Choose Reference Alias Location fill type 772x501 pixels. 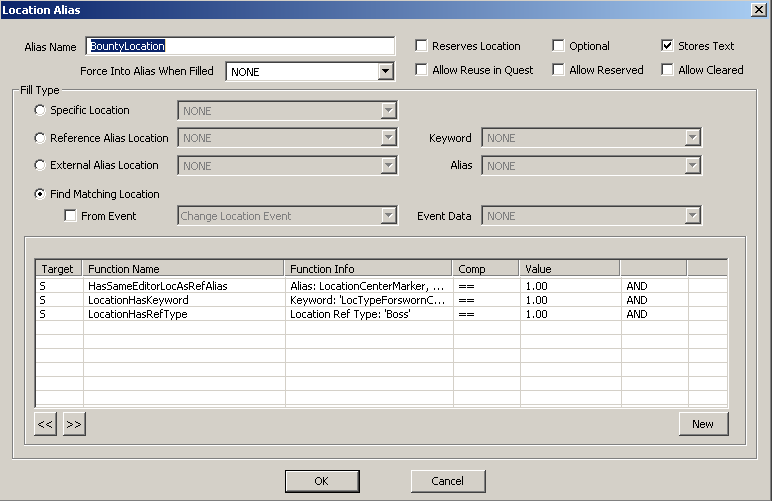click(x=41, y=138)
